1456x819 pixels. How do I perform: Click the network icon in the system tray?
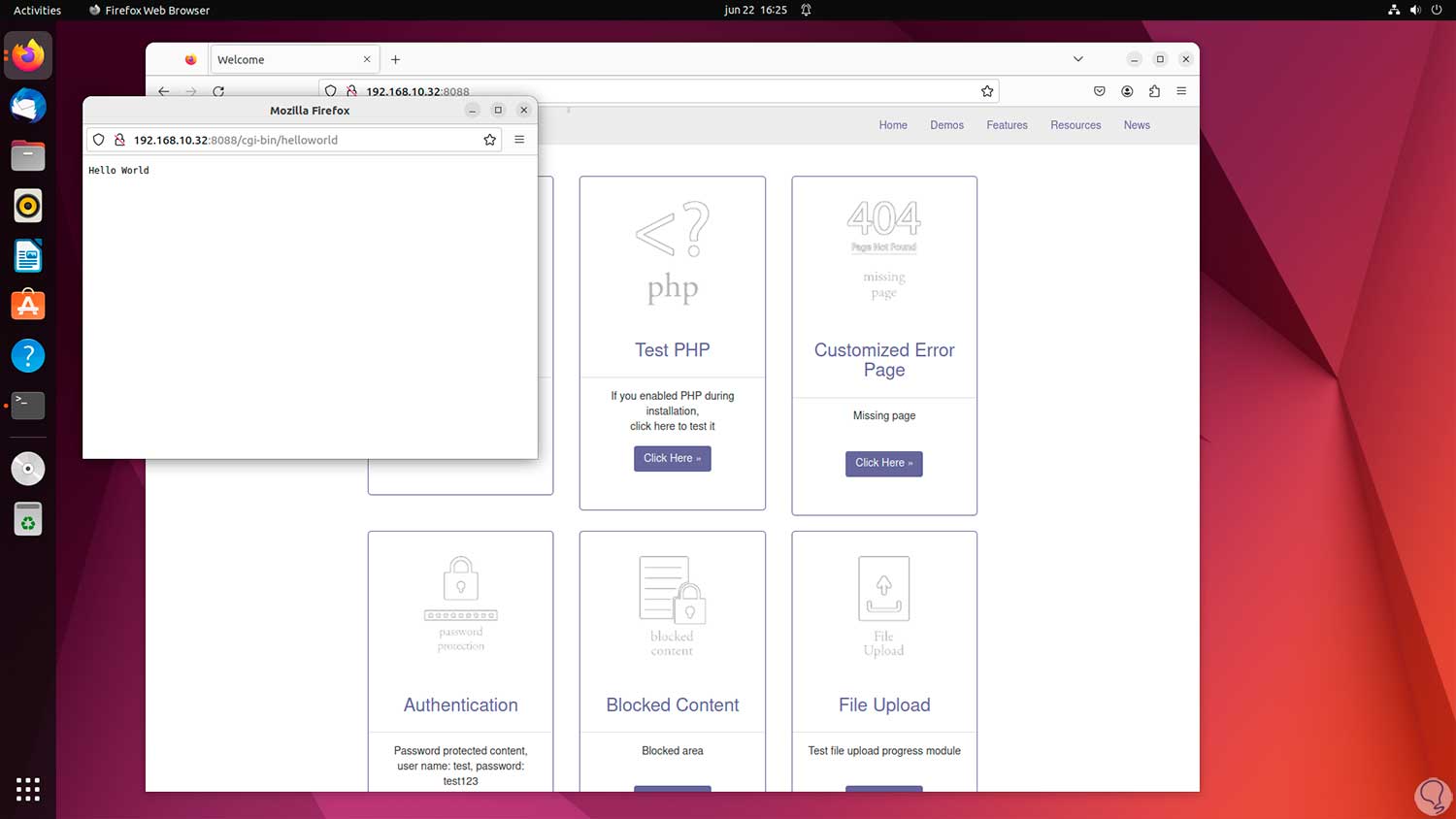pos(1394,10)
